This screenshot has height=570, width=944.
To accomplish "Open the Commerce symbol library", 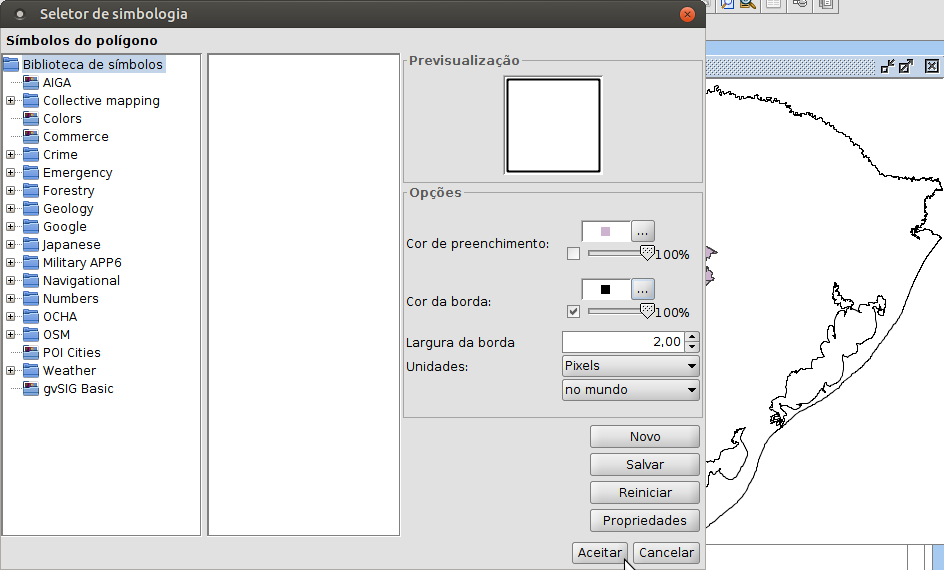I will coord(75,137).
